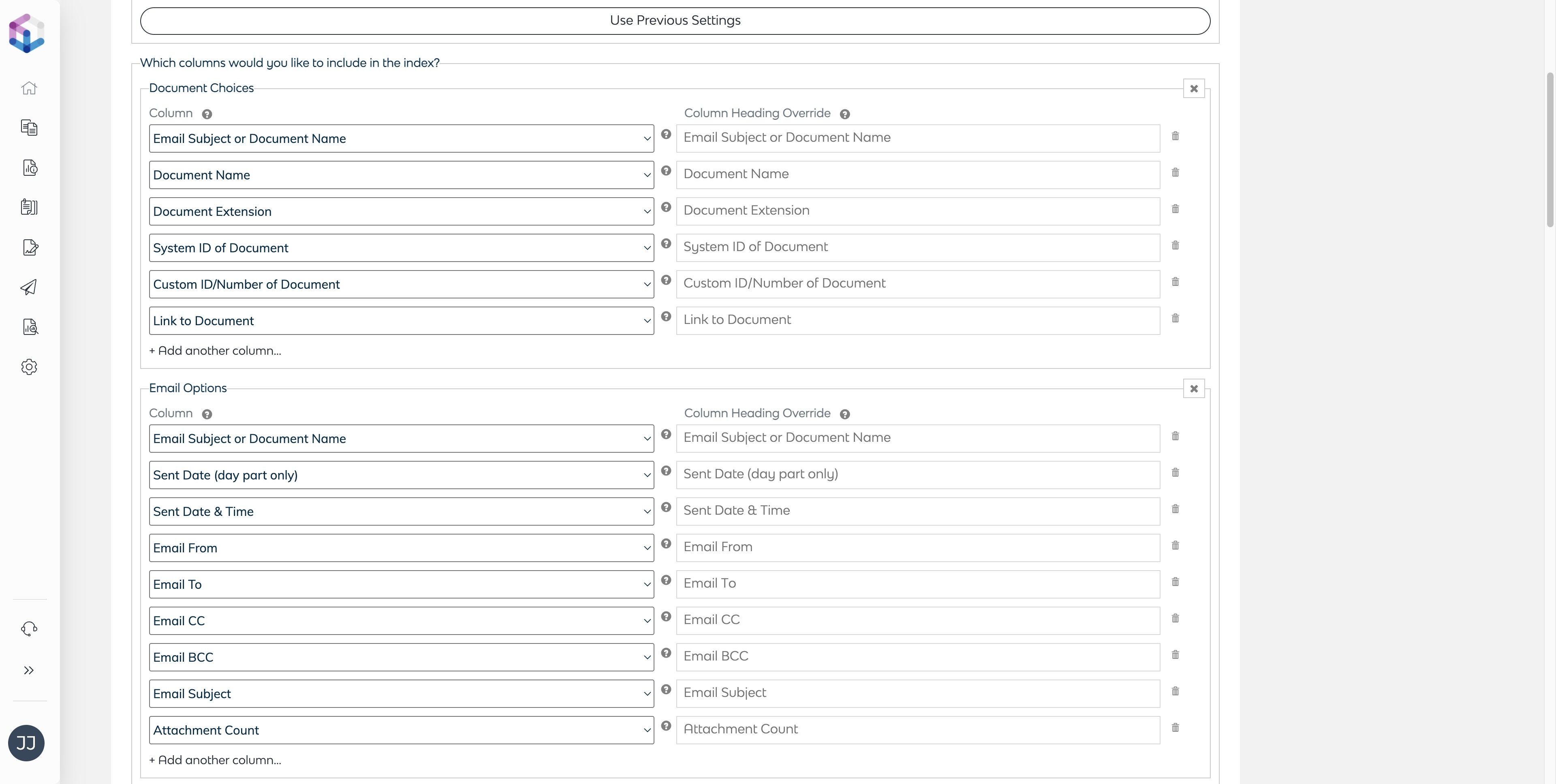Image resolution: width=1556 pixels, height=784 pixels.
Task: Click help icon beside Document Extension dropdown
Action: click(666, 207)
